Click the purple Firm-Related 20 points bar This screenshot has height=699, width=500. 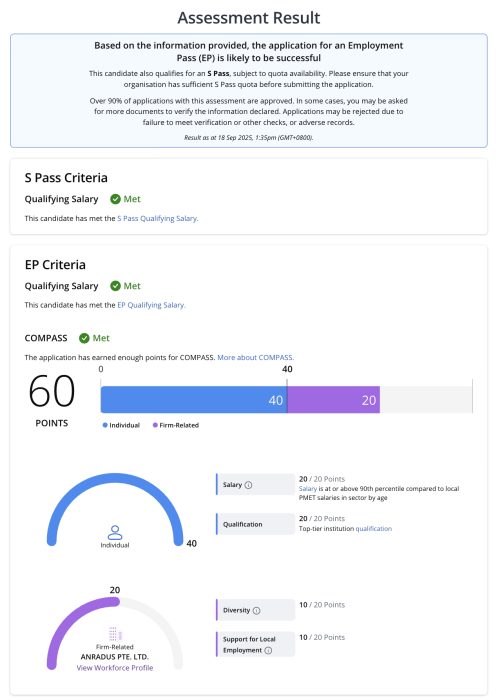click(333, 400)
